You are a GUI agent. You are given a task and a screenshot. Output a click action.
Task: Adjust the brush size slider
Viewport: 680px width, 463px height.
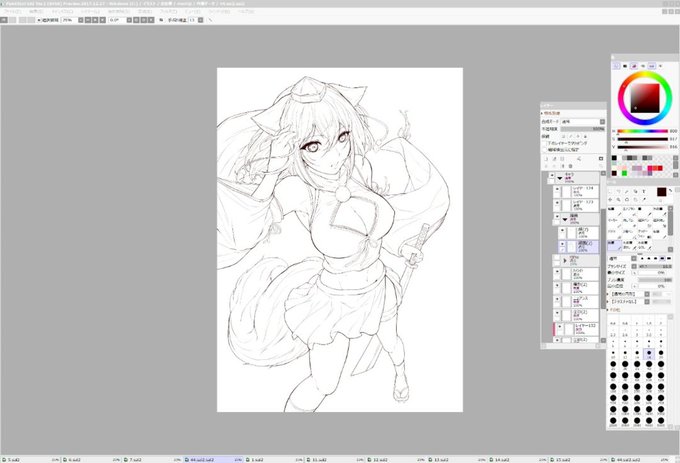tap(655, 266)
